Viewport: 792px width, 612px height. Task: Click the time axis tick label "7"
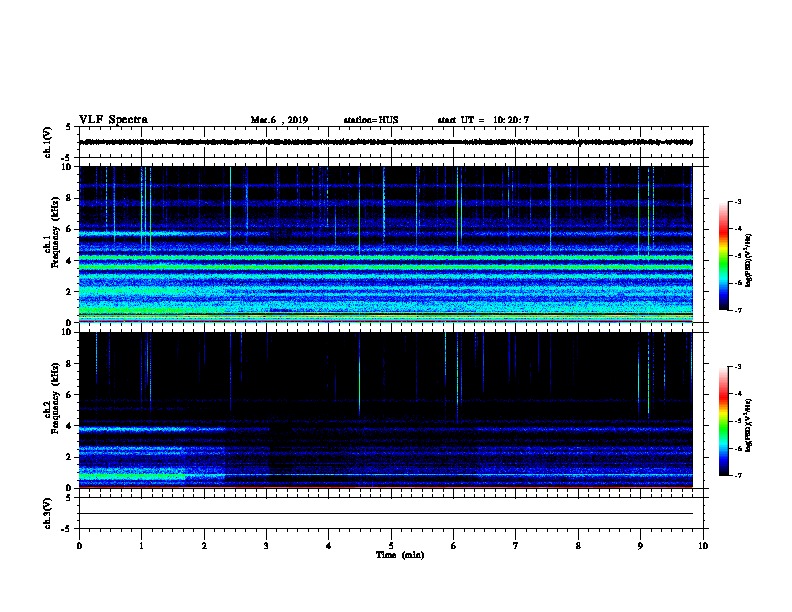(516, 546)
